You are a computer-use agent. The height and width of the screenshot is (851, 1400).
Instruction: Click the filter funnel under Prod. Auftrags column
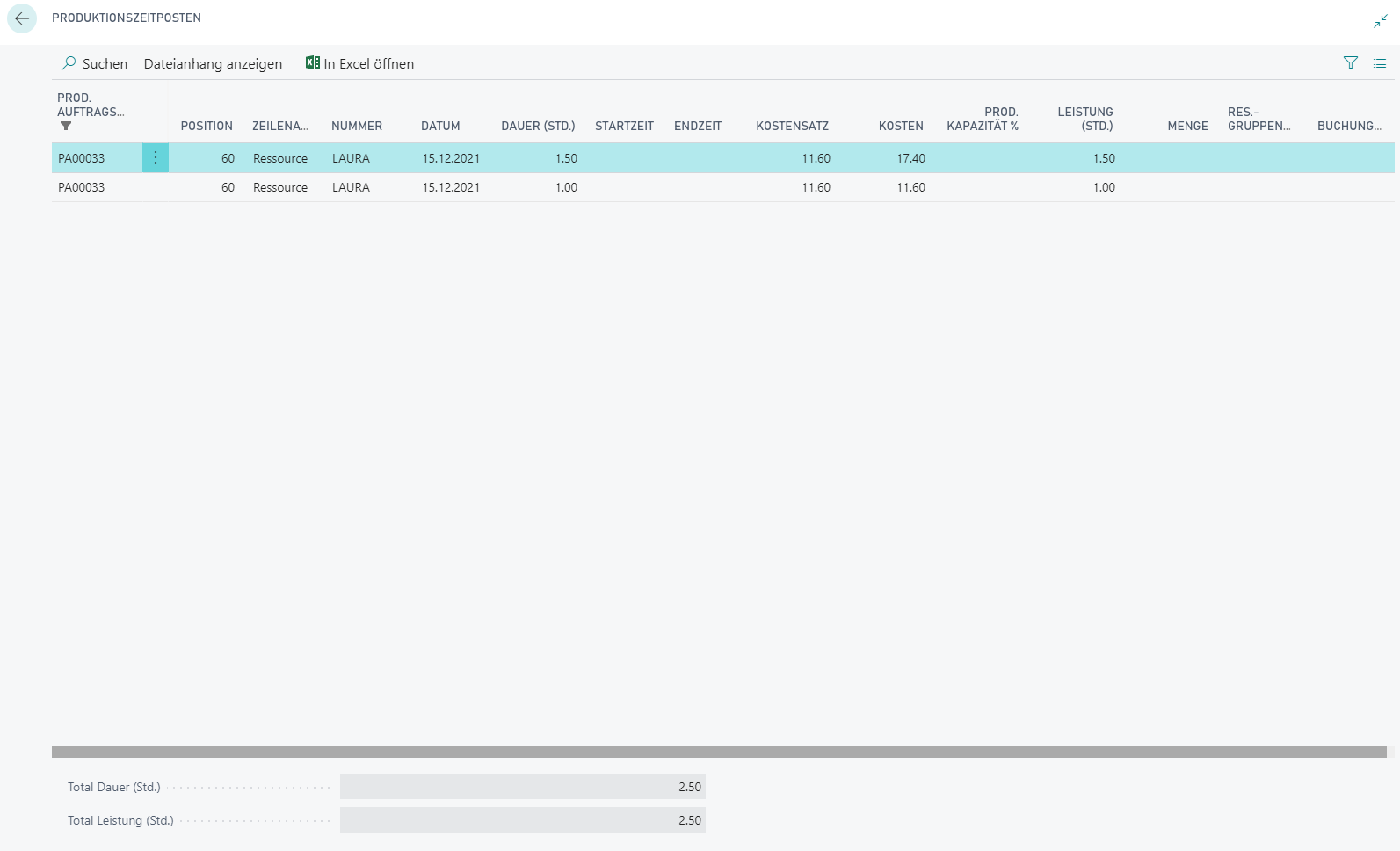tap(66, 127)
